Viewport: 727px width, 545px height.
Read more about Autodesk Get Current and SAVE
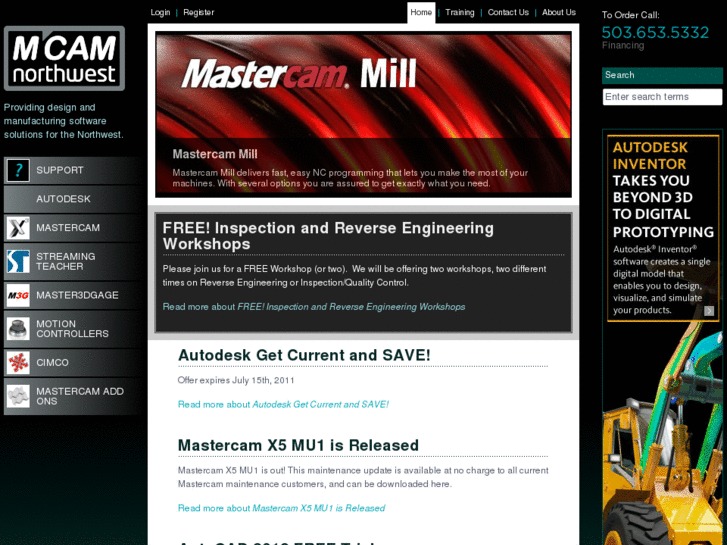point(283,404)
